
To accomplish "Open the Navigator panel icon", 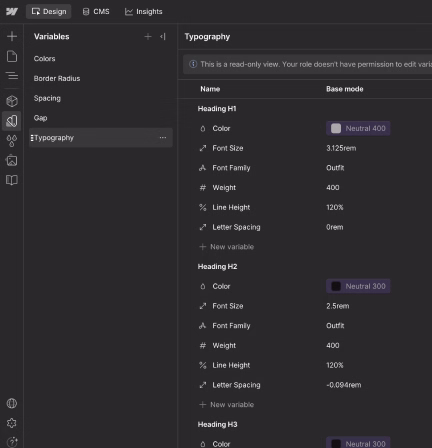I will (x=12, y=76).
